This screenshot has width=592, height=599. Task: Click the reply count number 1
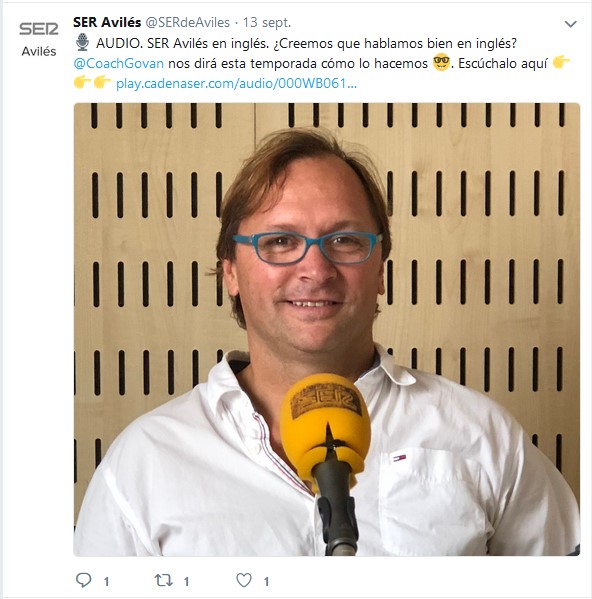point(106,582)
